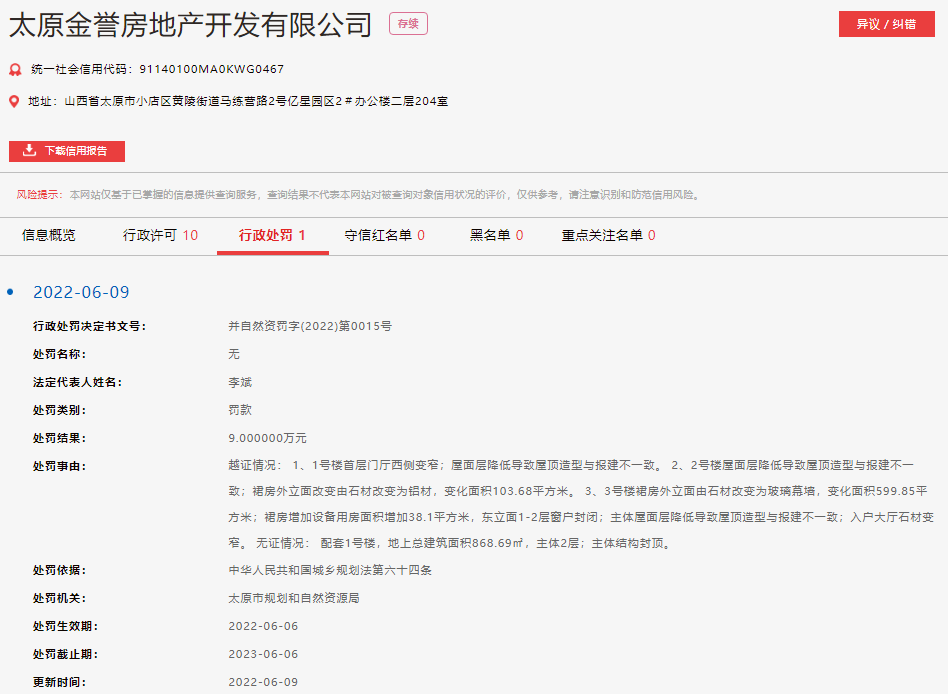The image size is (948, 694).
Task: Click legal basis 中华人民共和国城乡规划法第六十四条
Action: [x=330, y=570]
